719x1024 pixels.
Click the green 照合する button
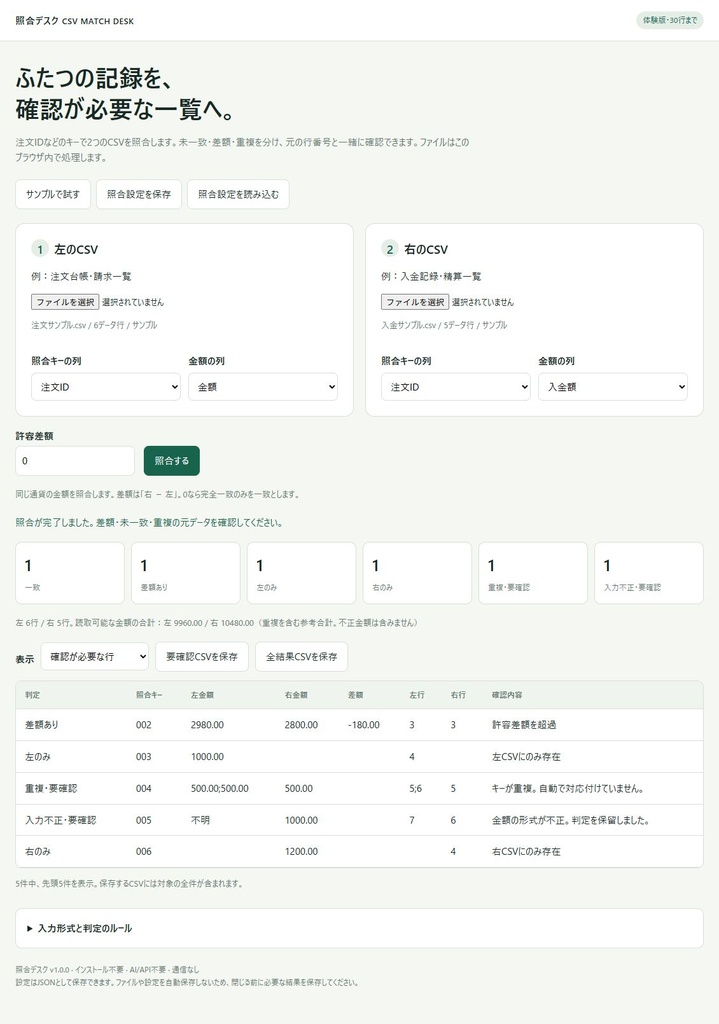(172, 460)
